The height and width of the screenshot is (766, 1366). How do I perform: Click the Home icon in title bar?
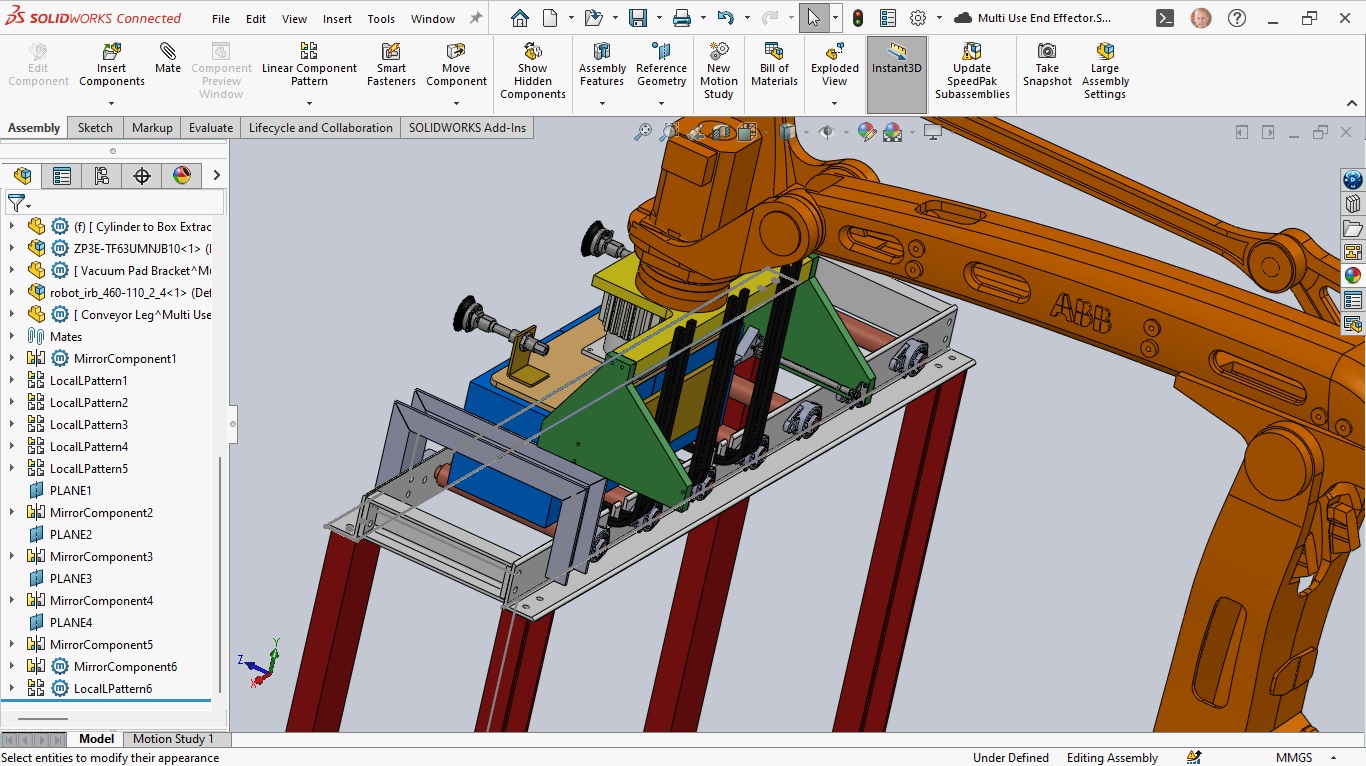(520, 18)
